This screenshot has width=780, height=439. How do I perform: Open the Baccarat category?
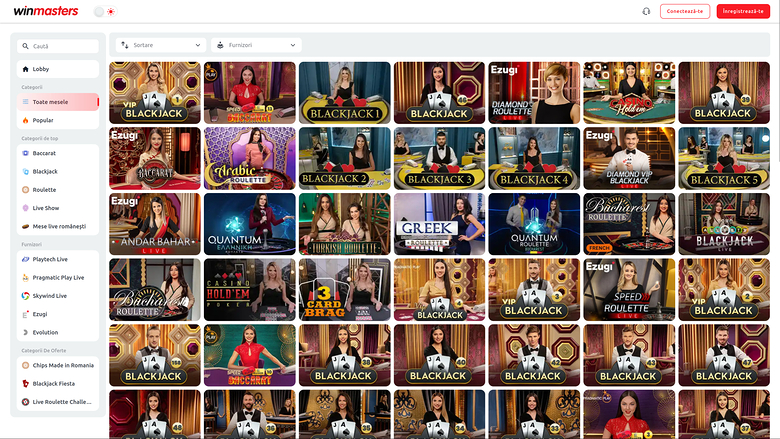pyautogui.click(x=58, y=153)
